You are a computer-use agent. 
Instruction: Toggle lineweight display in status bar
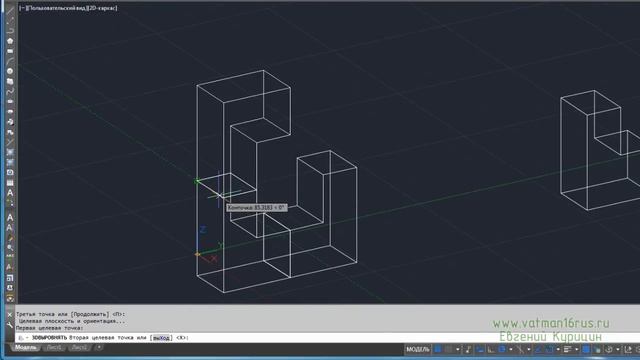pyautogui.click(x=567, y=349)
